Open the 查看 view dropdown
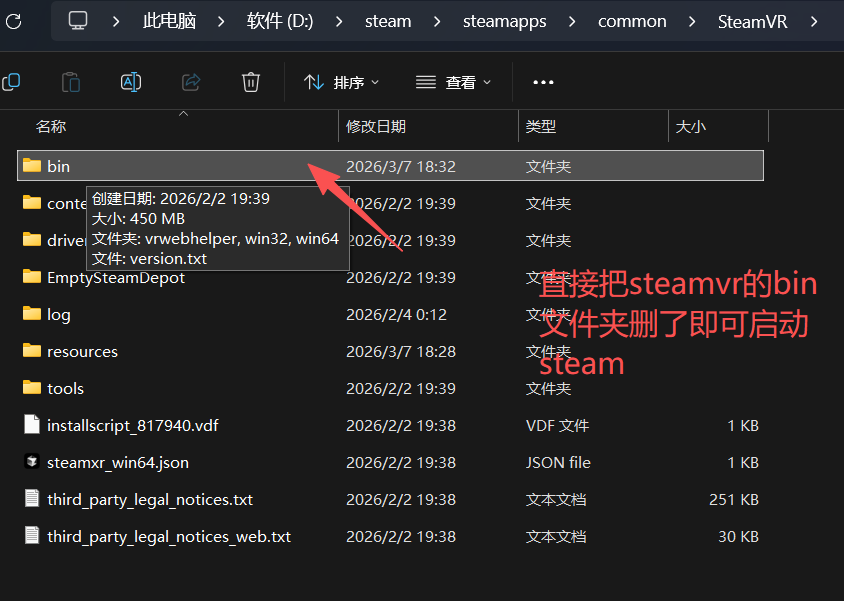The height and width of the screenshot is (601, 844). click(x=454, y=82)
